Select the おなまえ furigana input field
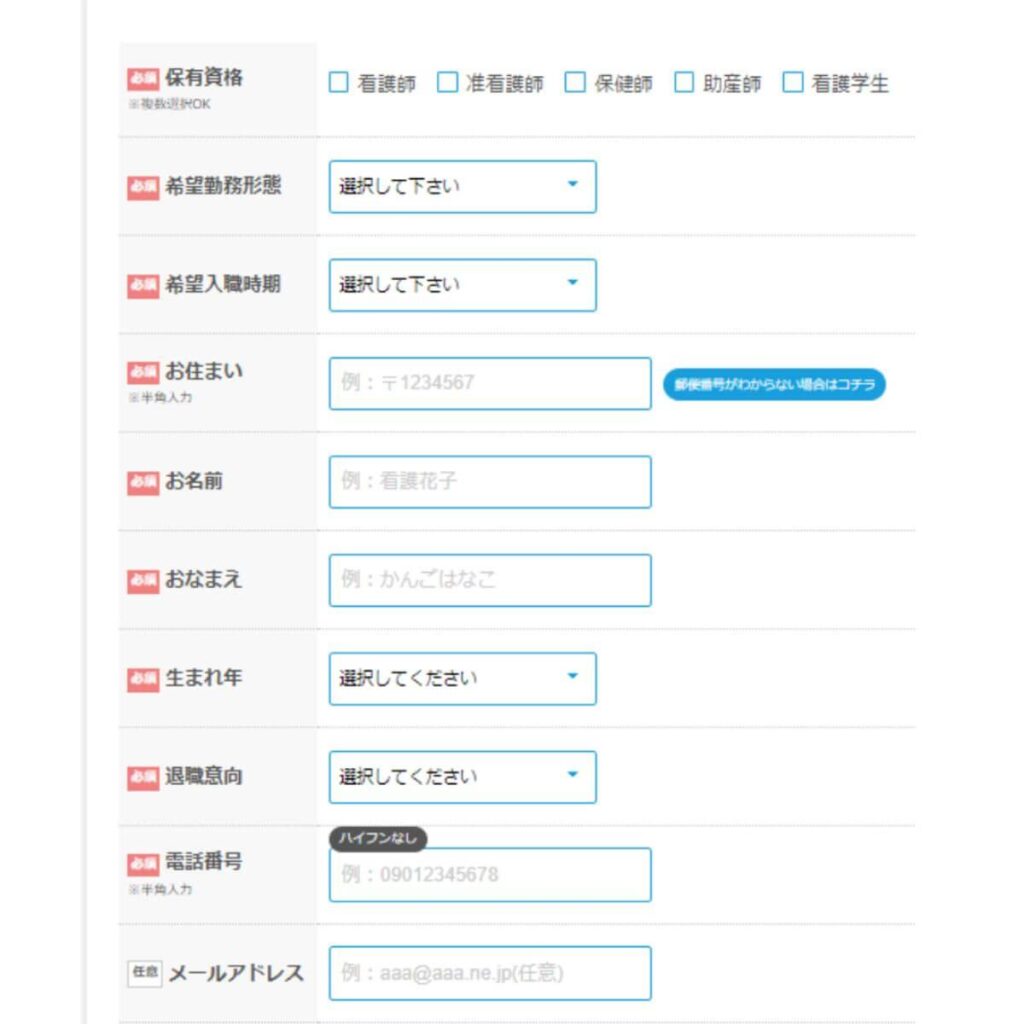This screenshot has width=1024, height=1024. 490,580
